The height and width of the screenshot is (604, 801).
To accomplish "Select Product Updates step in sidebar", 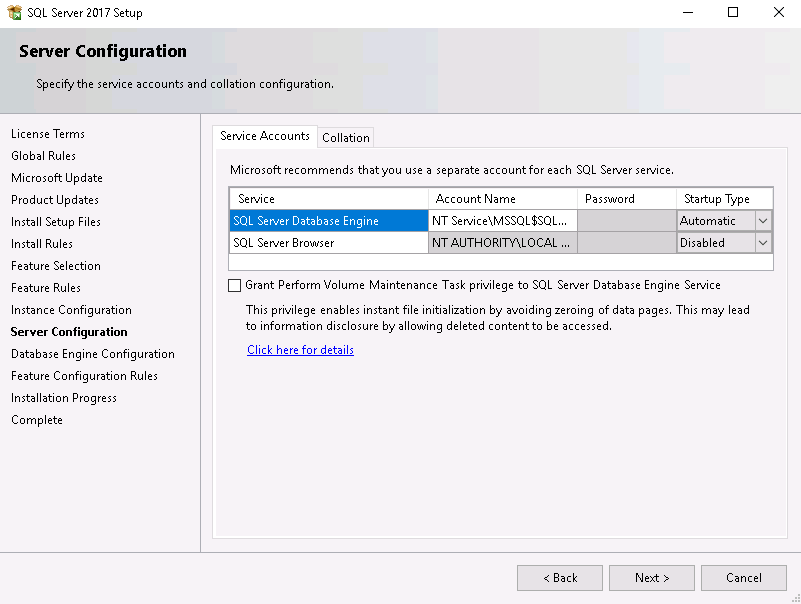I will (55, 200).
